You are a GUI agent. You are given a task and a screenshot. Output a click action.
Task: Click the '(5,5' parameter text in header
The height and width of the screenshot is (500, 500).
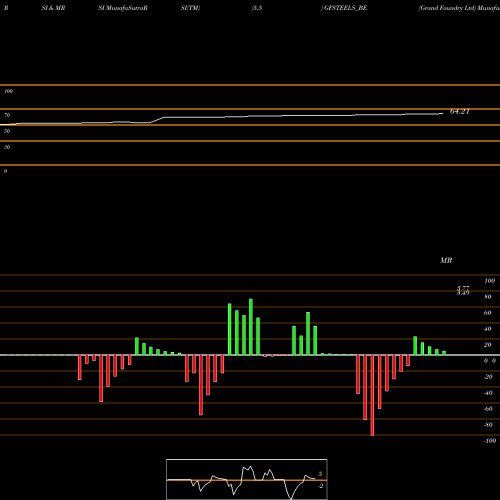257,8
